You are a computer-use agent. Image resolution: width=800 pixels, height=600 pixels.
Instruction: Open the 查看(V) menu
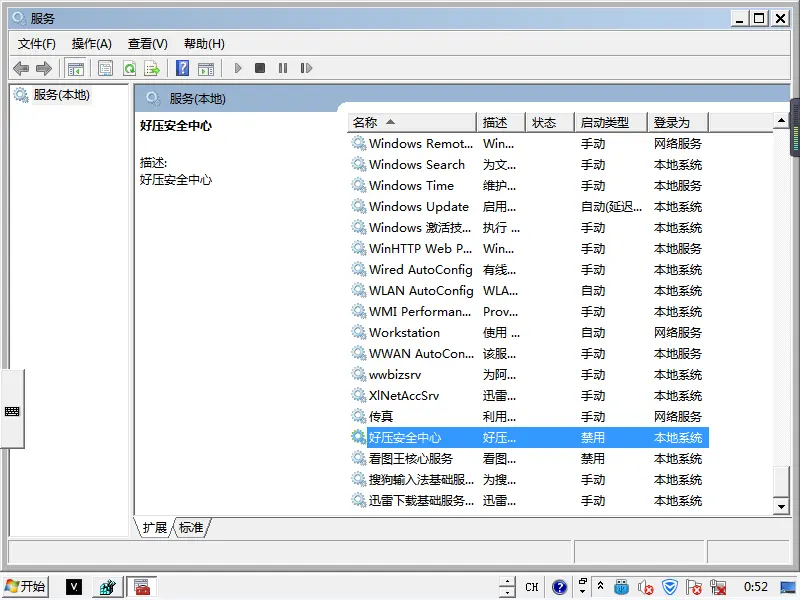[x=147, y=44]
